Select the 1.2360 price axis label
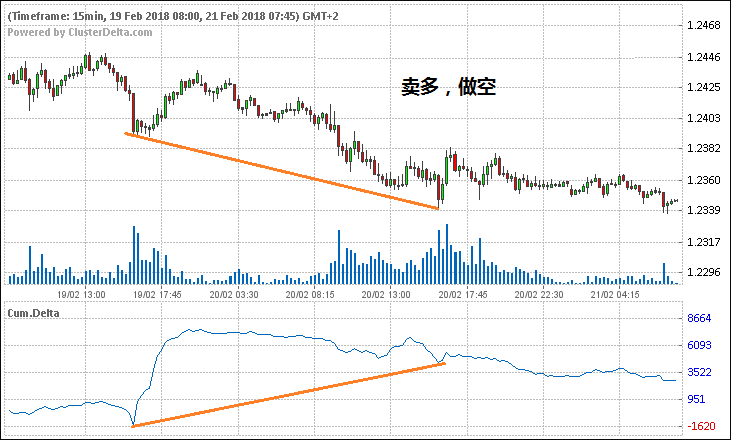Viewport: 731px width, 440px height. coord(704,181)
